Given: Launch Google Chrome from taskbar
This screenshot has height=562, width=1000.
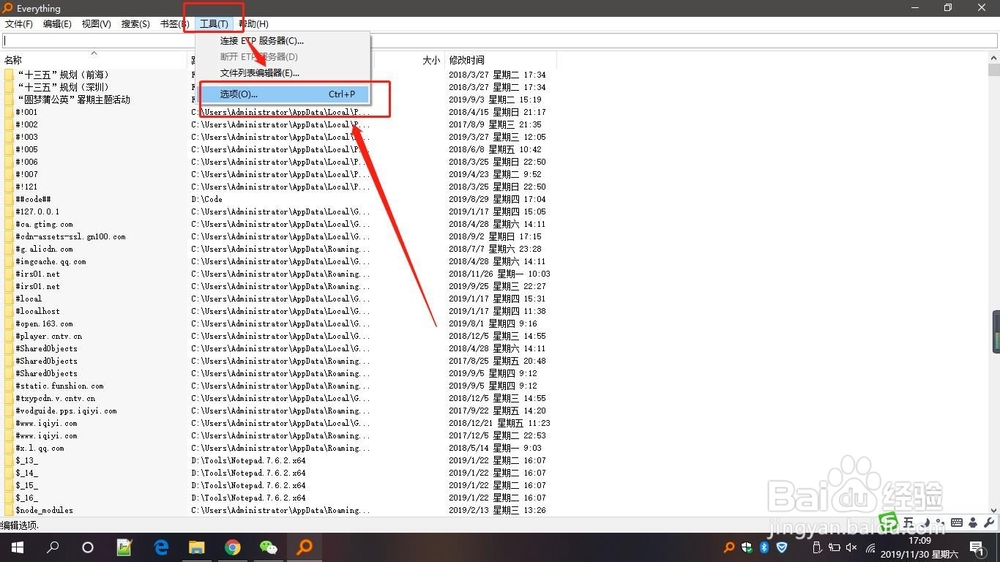Looking at the screenshot, I should 233,547.
